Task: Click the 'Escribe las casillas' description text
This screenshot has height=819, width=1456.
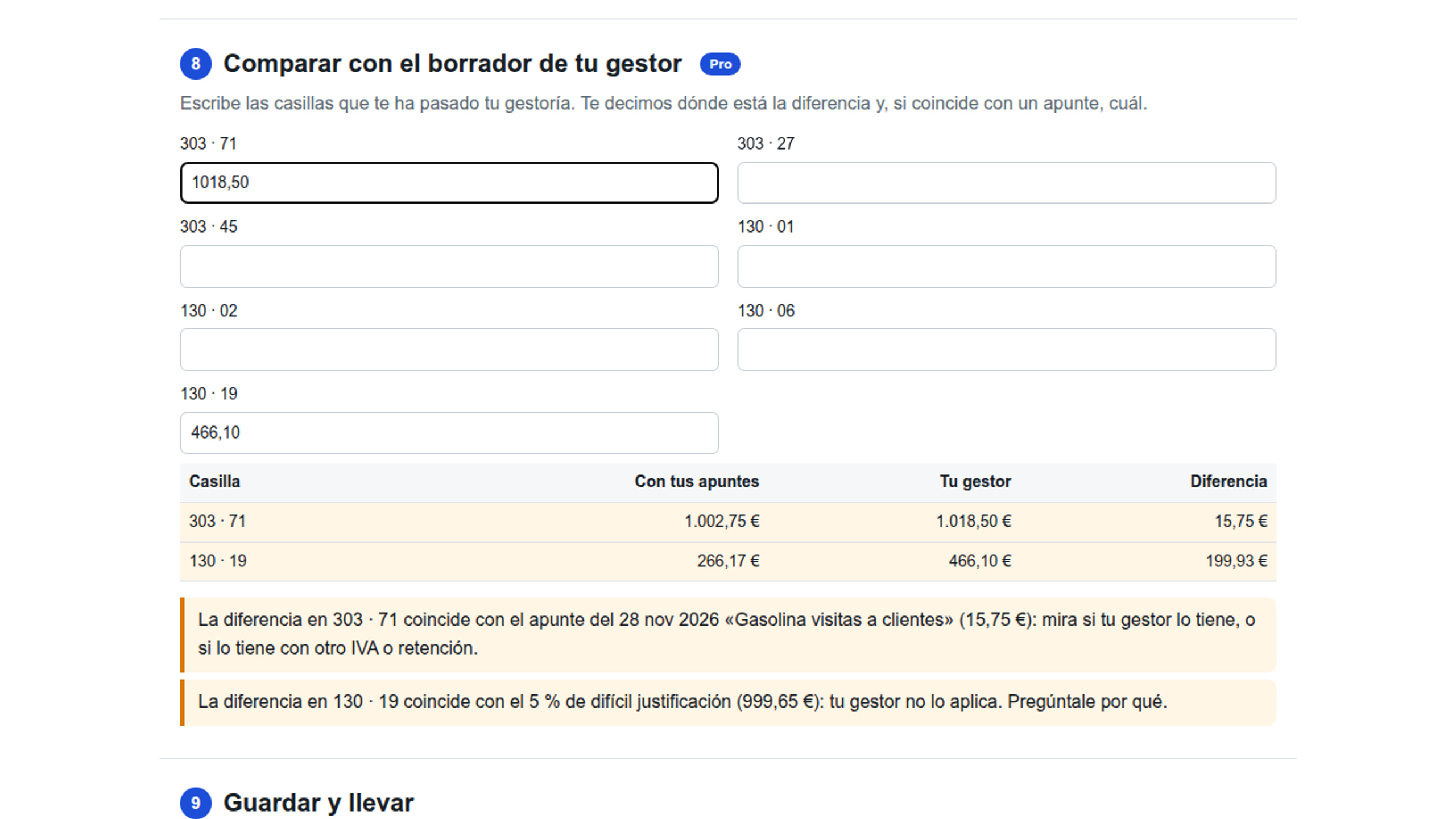Action: click(x=663, y=104)
